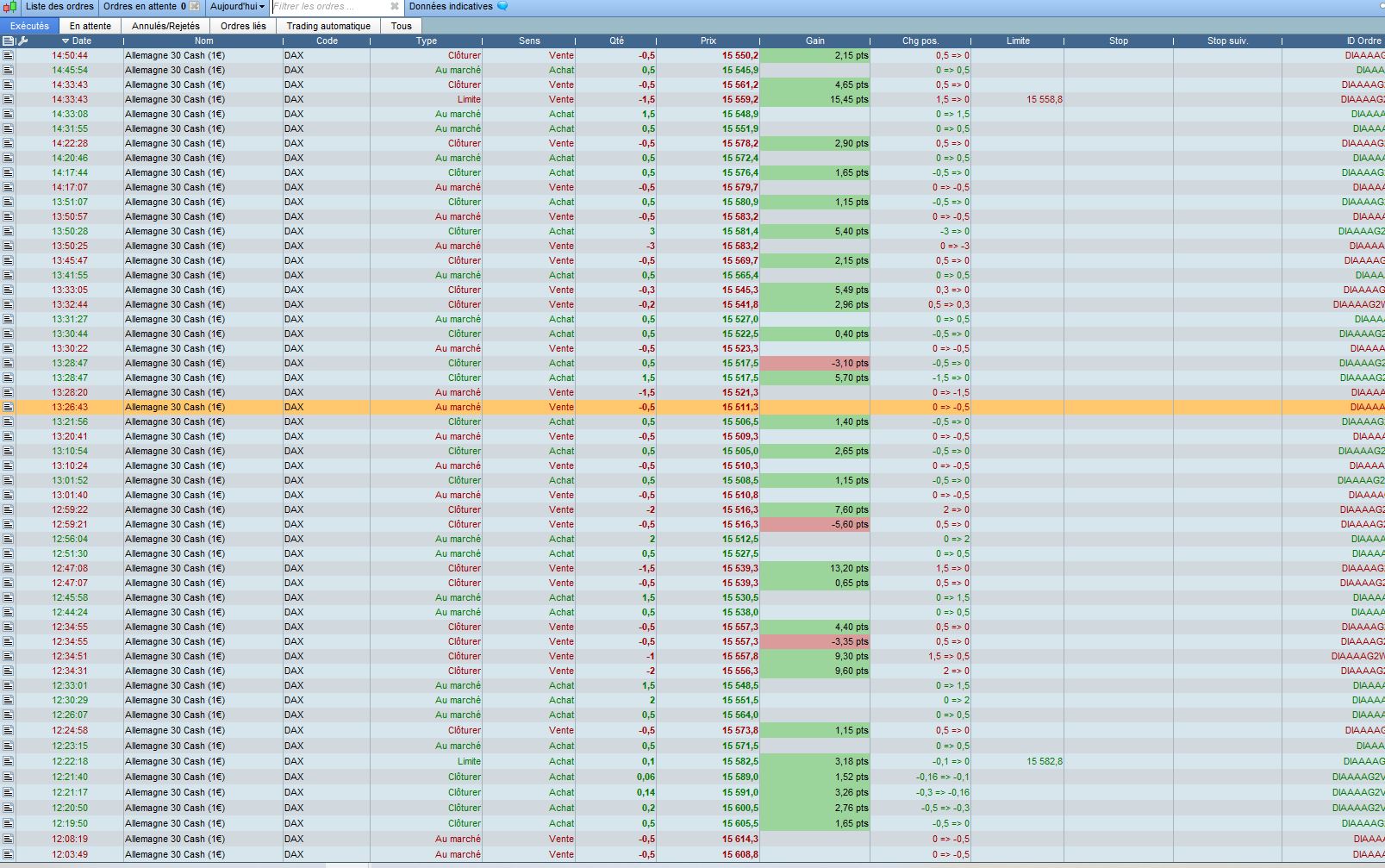This screenshot has height=868, width=1385.
Task: Open the wrench settings icon in header
Action: (22, 41)
